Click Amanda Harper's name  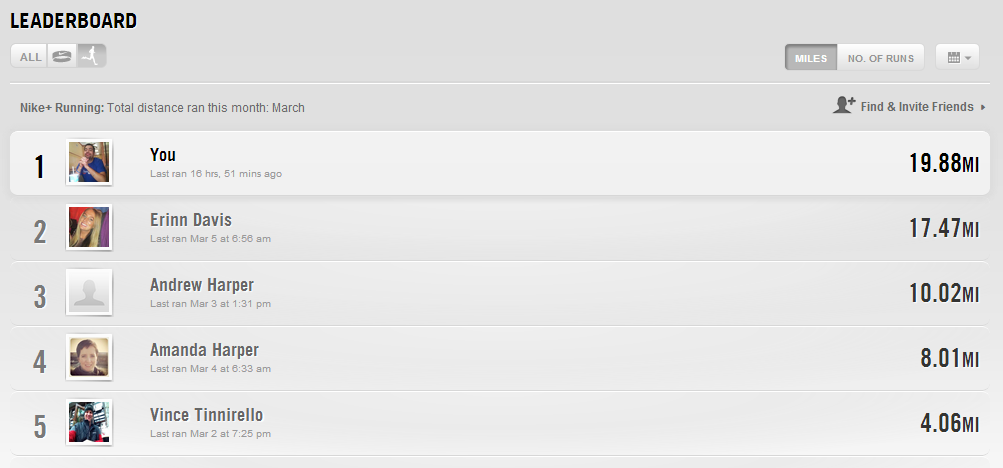pyautogui.click(x=204, y=350)
